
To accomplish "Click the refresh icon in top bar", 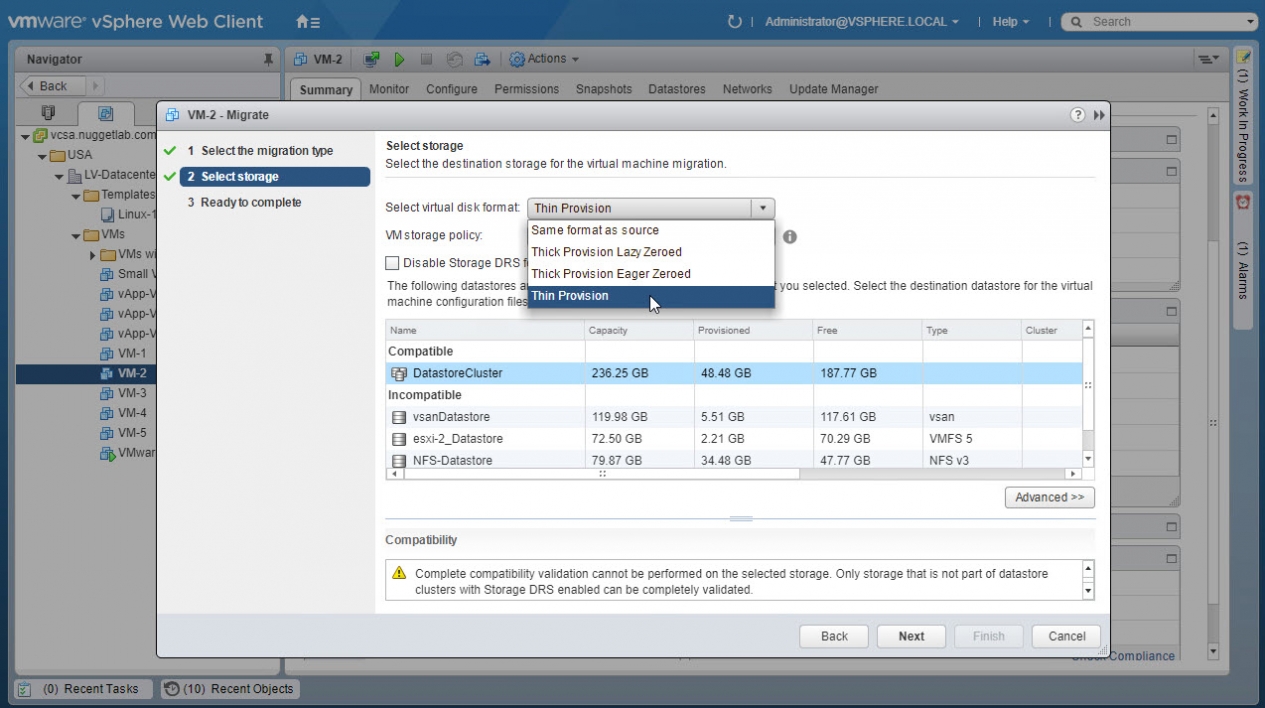I will [x=735, y=21].
